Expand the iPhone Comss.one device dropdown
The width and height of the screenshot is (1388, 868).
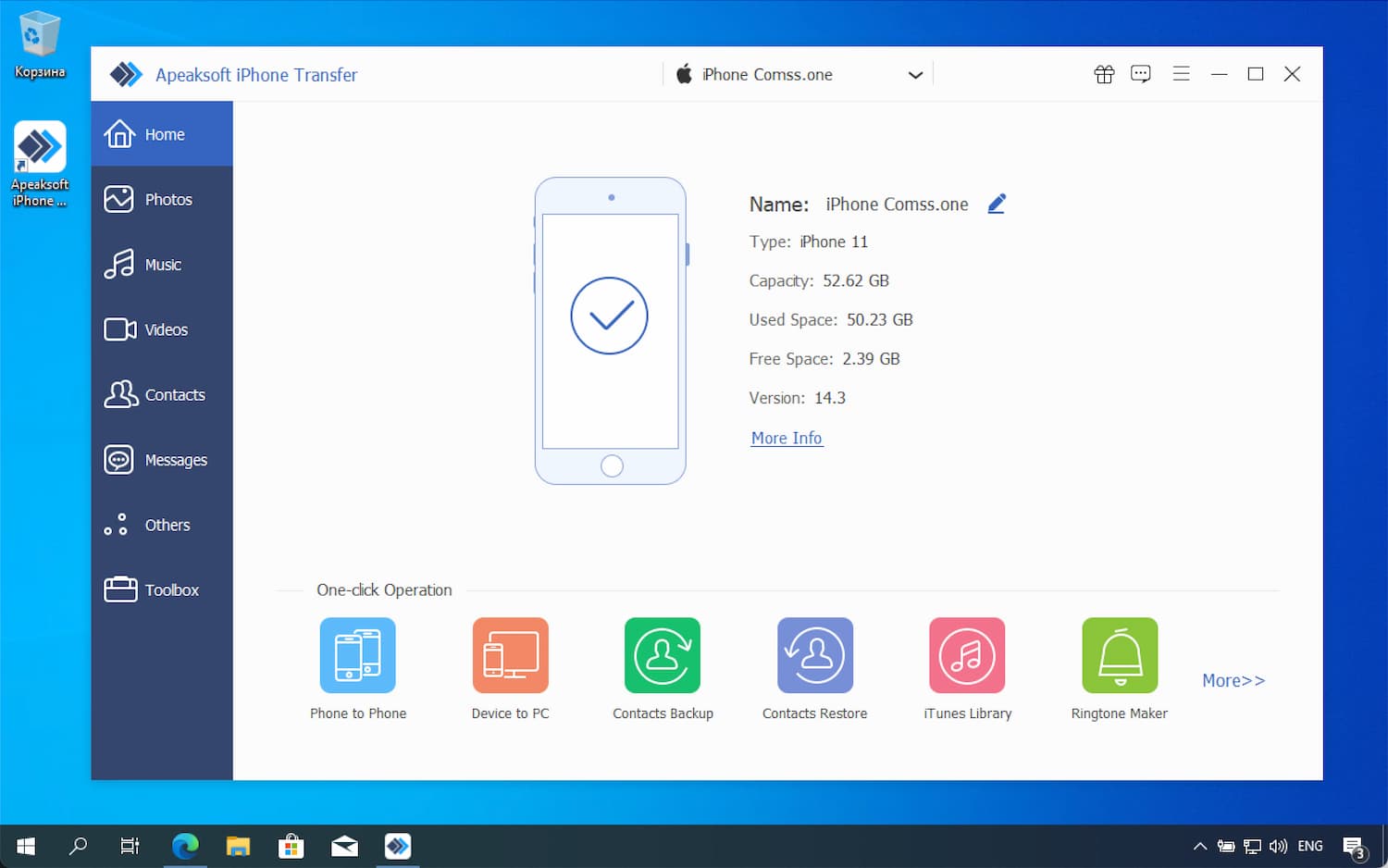[x=914, y=75]
